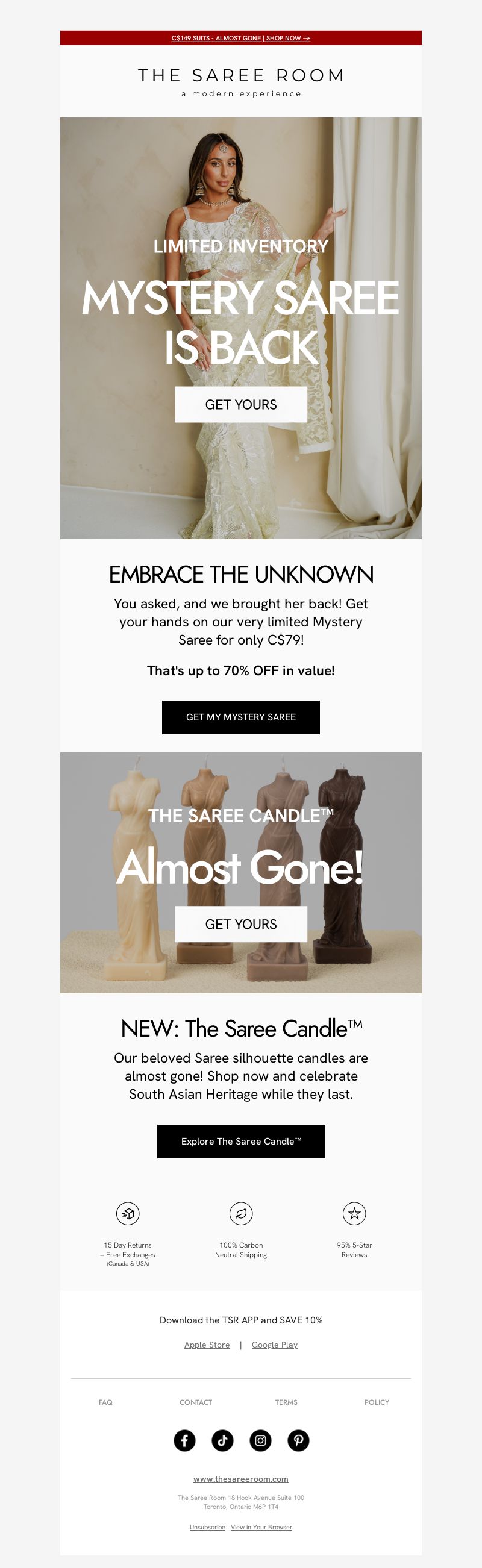Open the Facebook social icon

click(x=184, y=1440)
